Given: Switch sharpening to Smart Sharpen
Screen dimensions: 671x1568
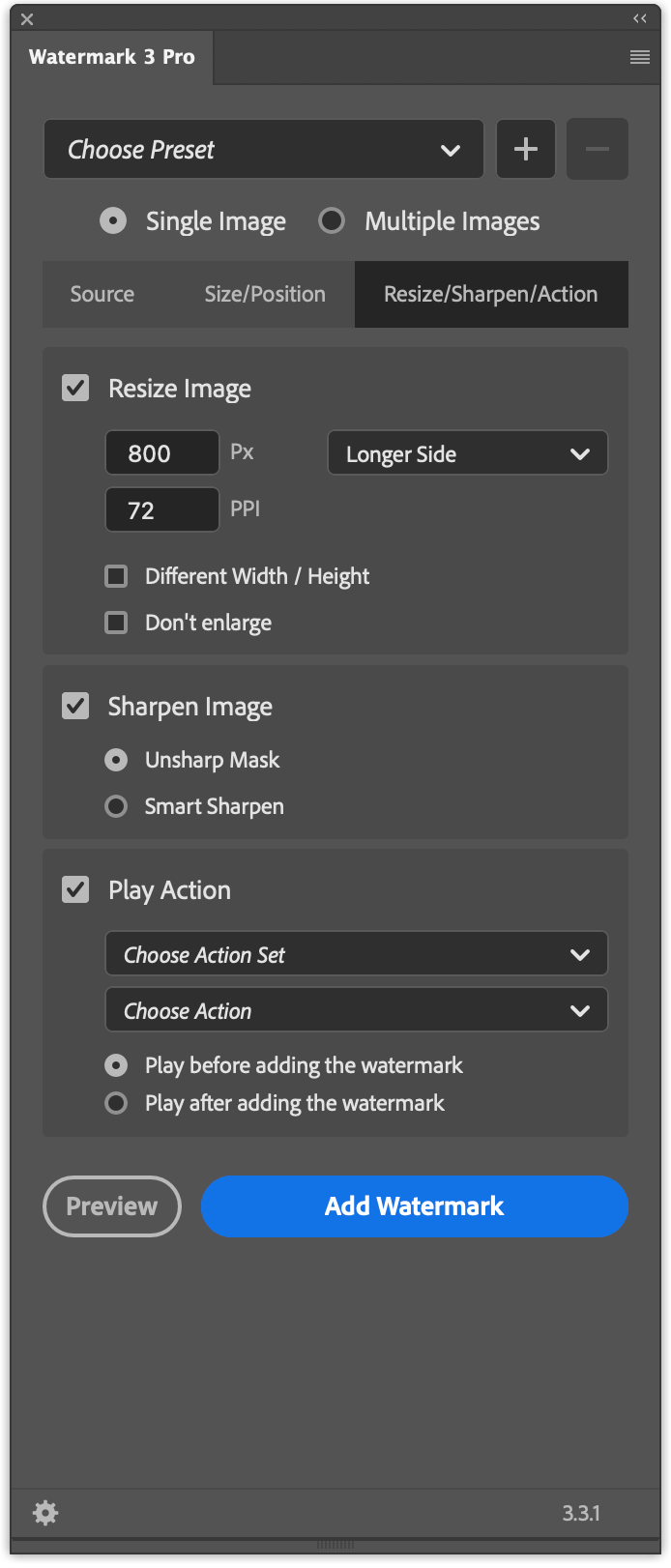Looking at the screenshot, I should point(116,805).
